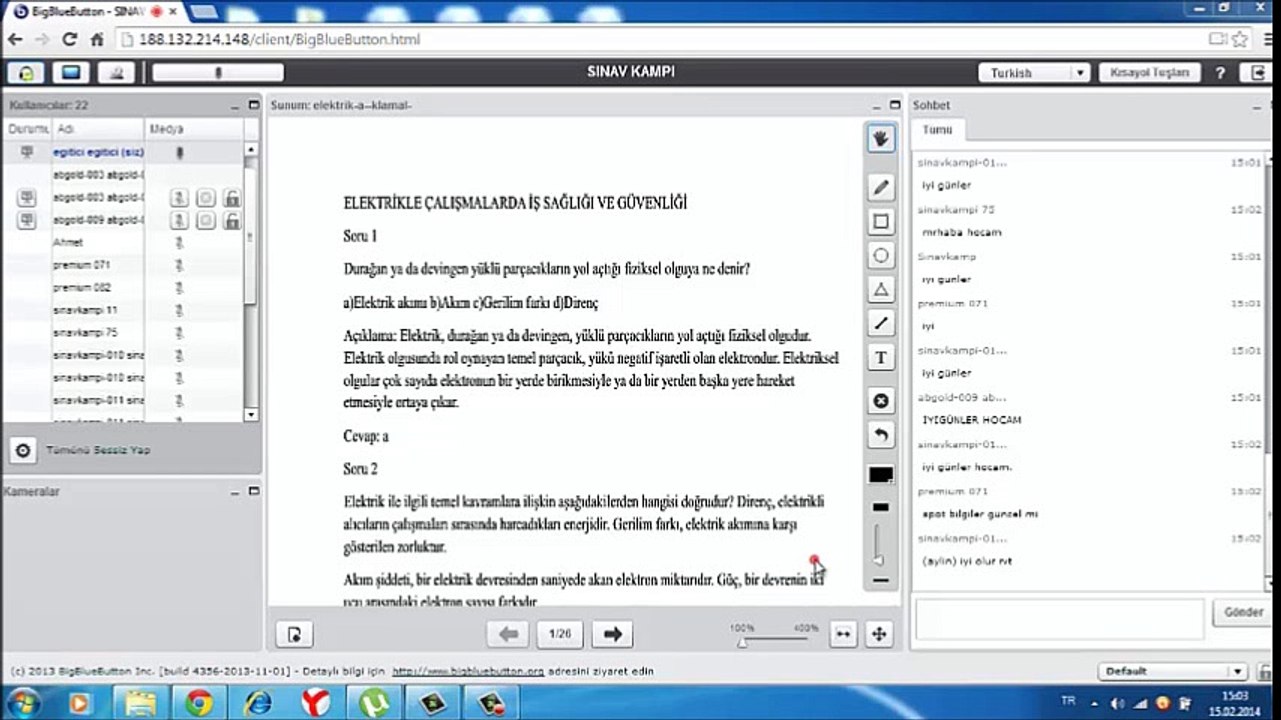Viewport: 1281px width, 720px height.
Task: Reload the browser page
Action: pos(69,40)
